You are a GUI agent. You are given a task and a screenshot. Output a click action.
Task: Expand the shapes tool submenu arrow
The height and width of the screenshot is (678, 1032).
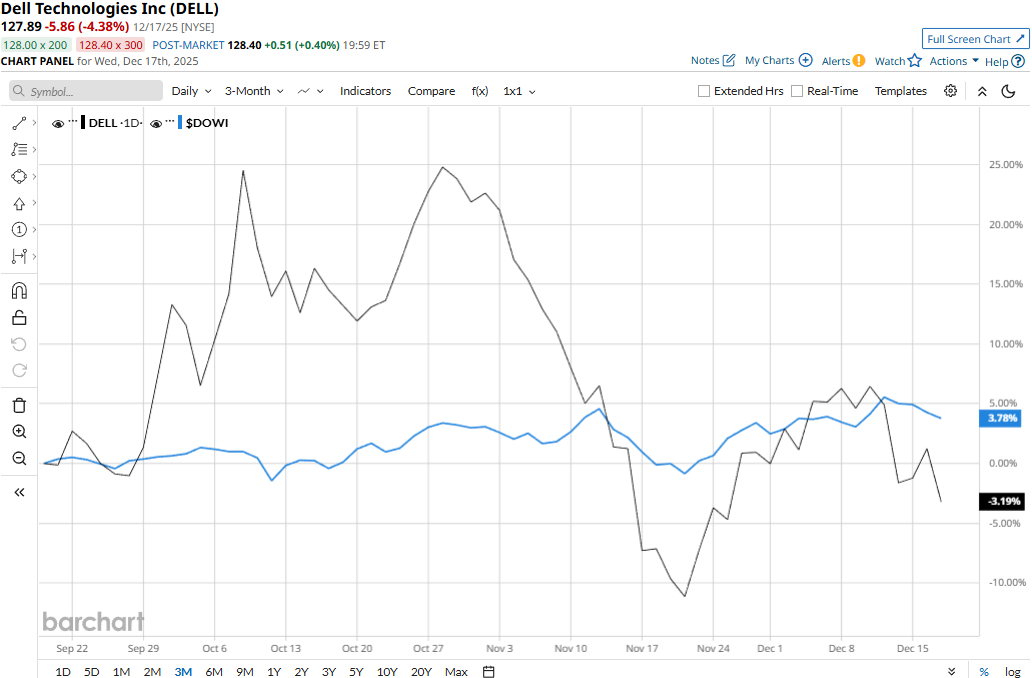tap(34, 176)
